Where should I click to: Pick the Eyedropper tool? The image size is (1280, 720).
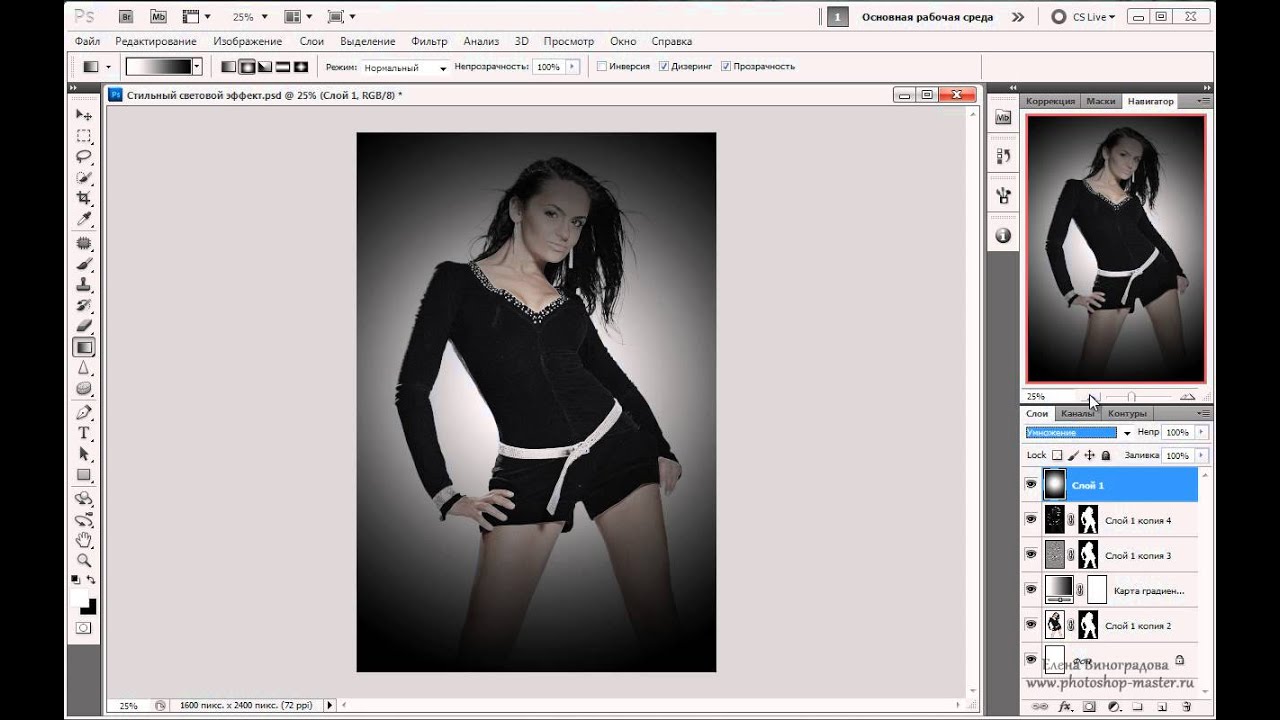(x=84, y=220)
